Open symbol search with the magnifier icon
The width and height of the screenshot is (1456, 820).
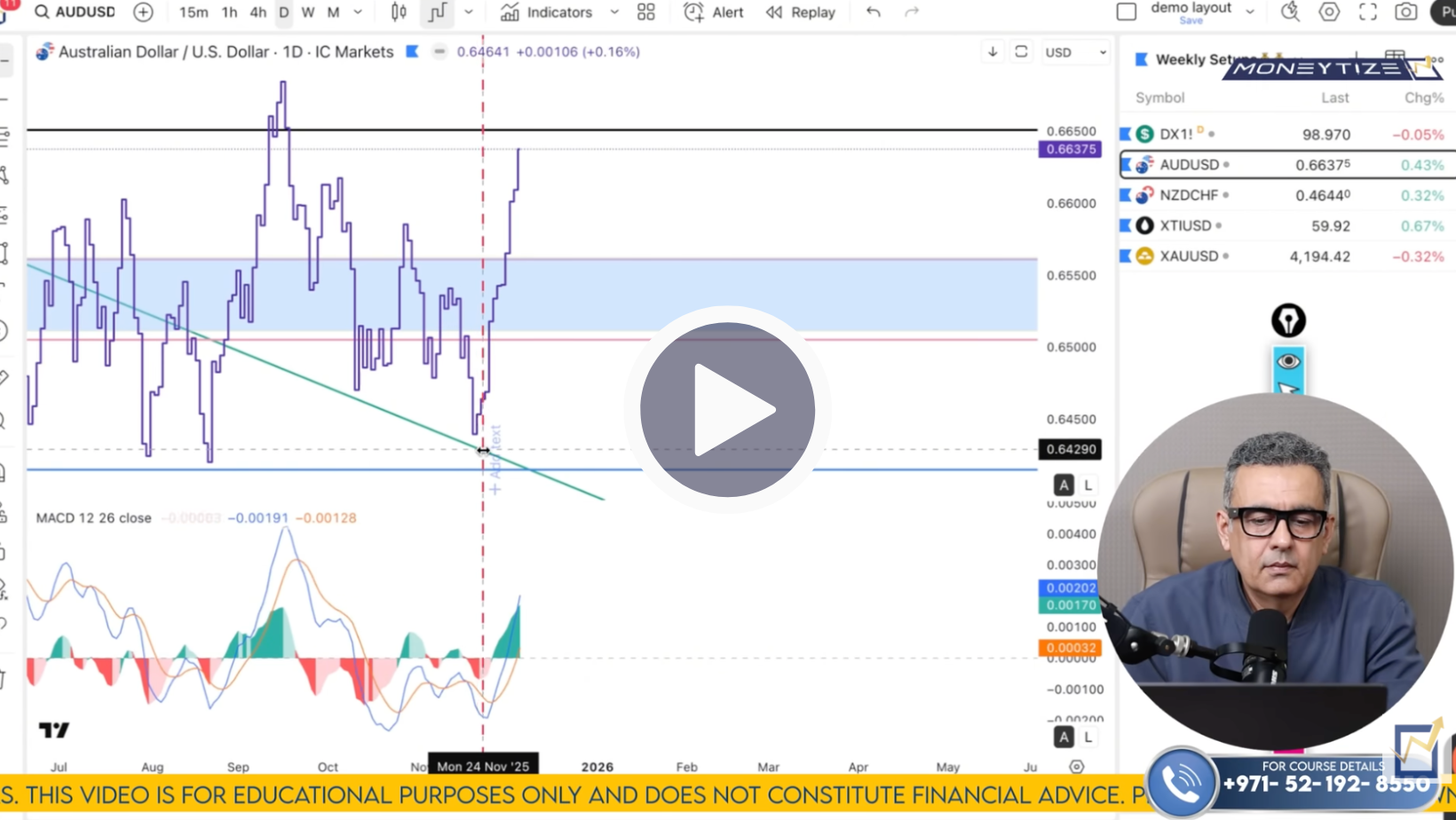tap(40, 12)
